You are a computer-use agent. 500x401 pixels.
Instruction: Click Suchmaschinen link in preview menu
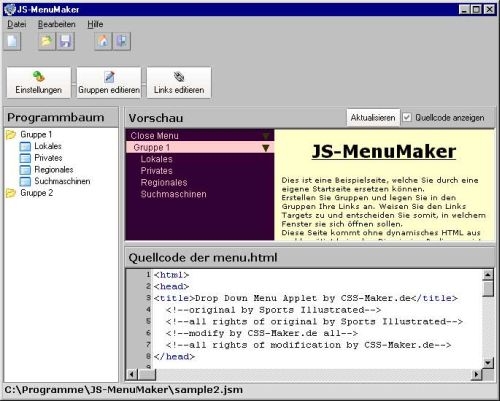tap(173, 194)
